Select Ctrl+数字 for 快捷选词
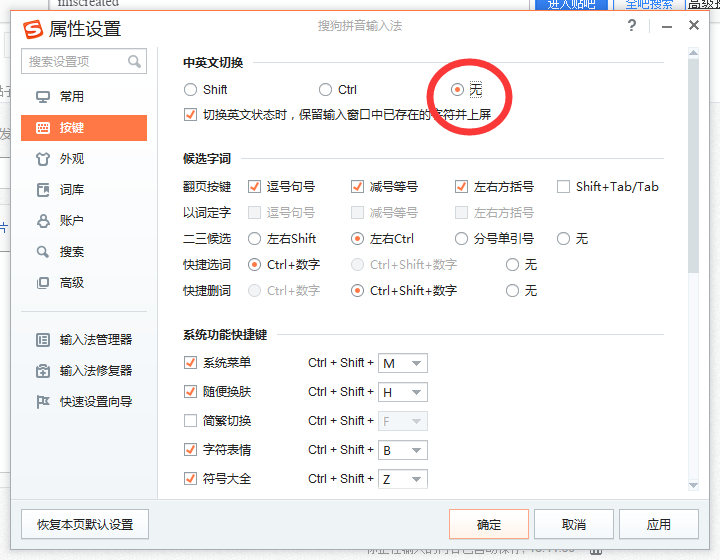The width and height of the screenshot is (720, 560). pyautogui.click(x=254, y=265)
